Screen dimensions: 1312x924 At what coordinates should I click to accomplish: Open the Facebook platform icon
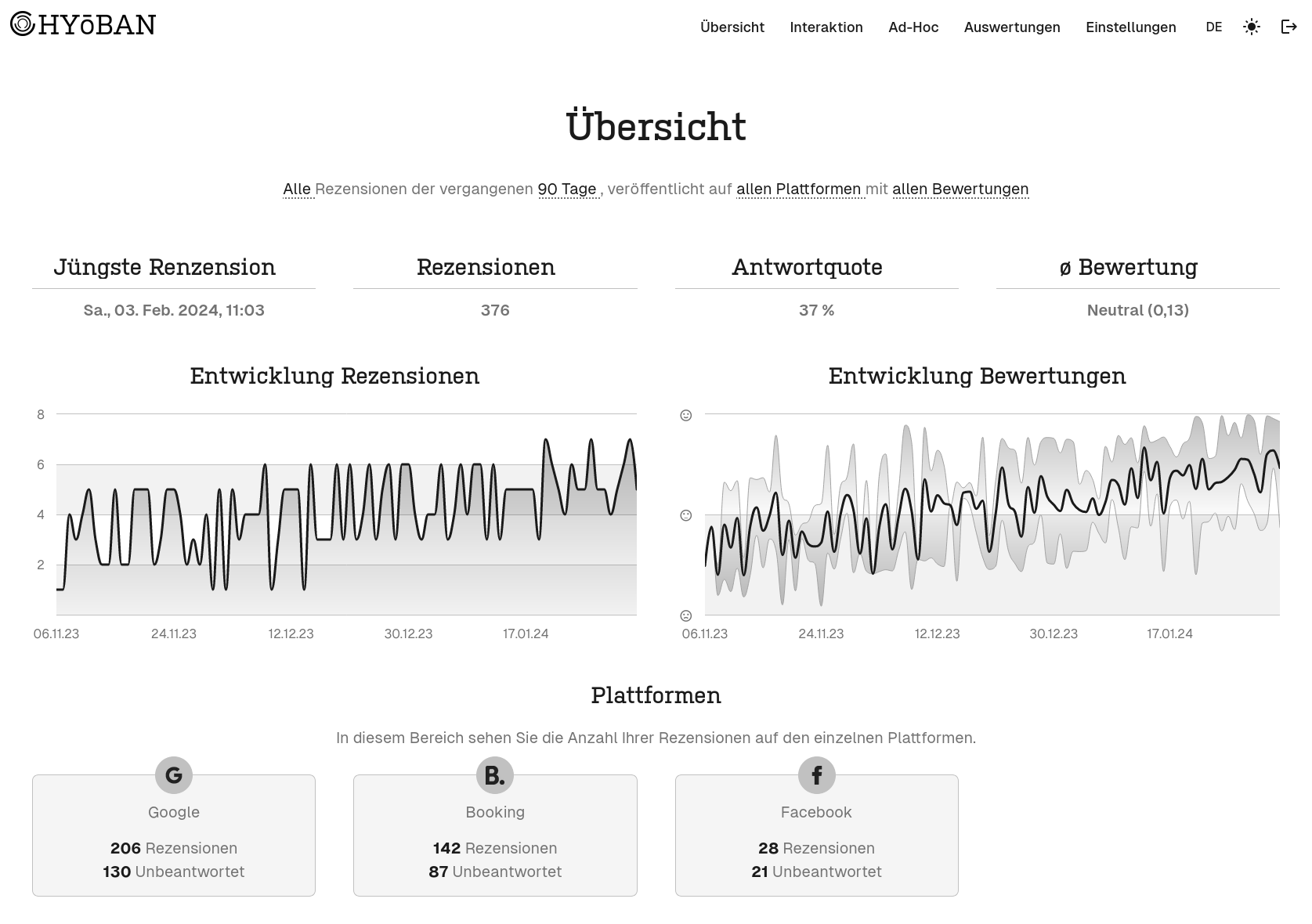pos(816,775)
